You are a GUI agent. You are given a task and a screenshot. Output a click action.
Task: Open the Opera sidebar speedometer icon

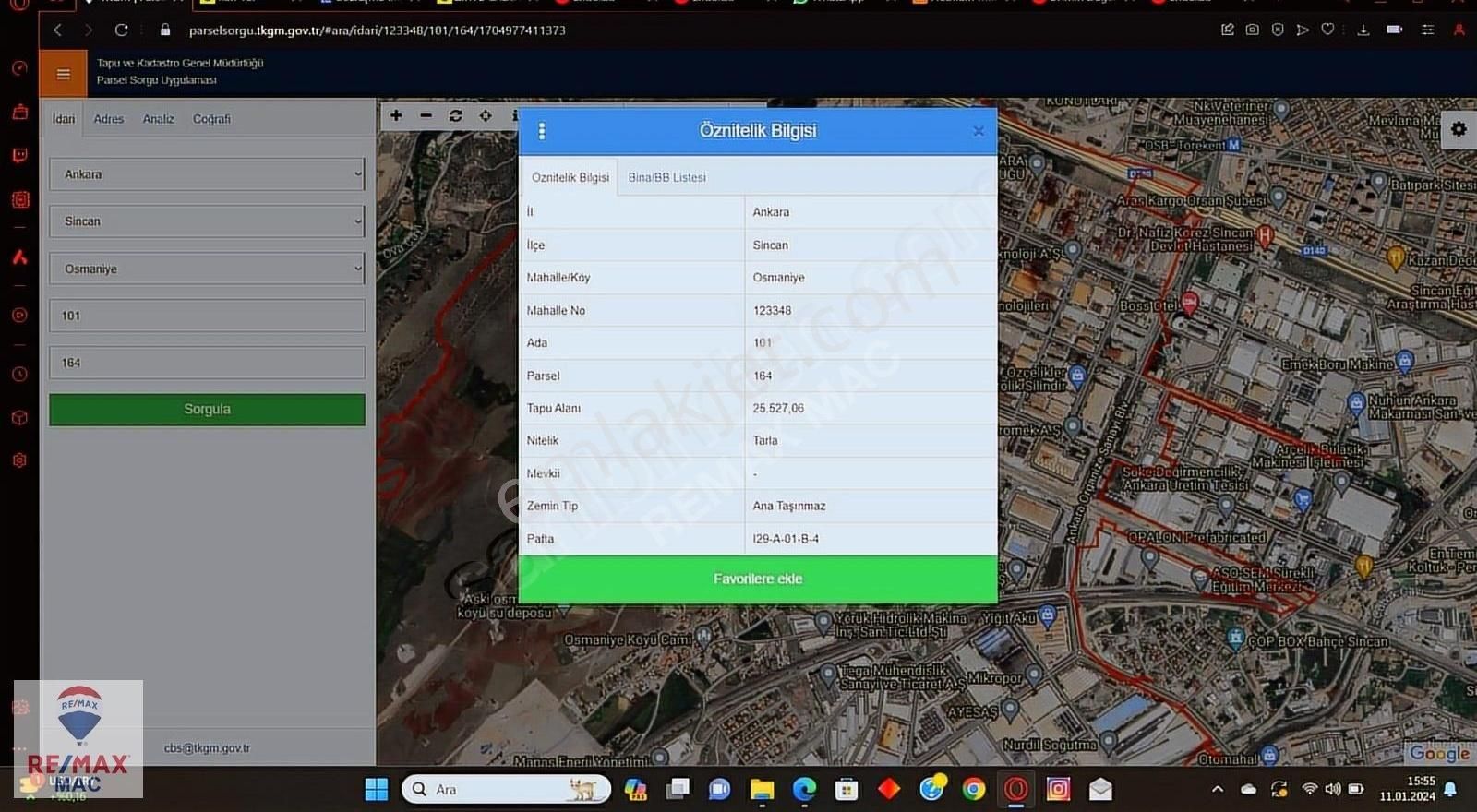coord(19,68)
